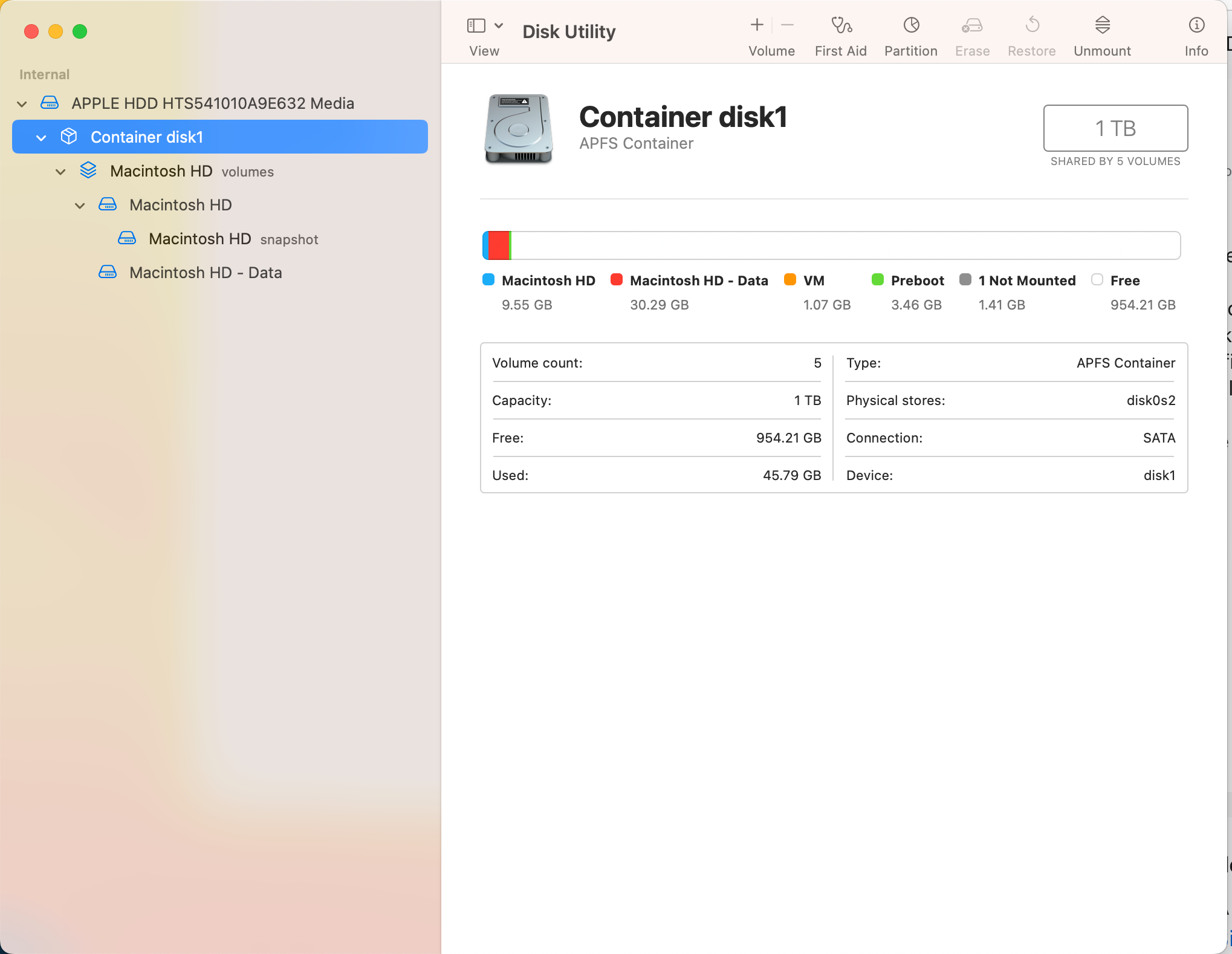Collapse the APPLE HDD Media disk row

tap(22, 104)
